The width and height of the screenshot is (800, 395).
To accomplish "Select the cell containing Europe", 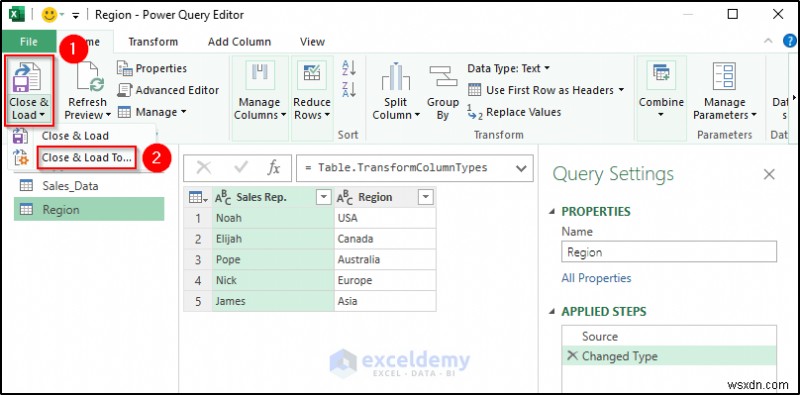I will (x=385, y=280).
